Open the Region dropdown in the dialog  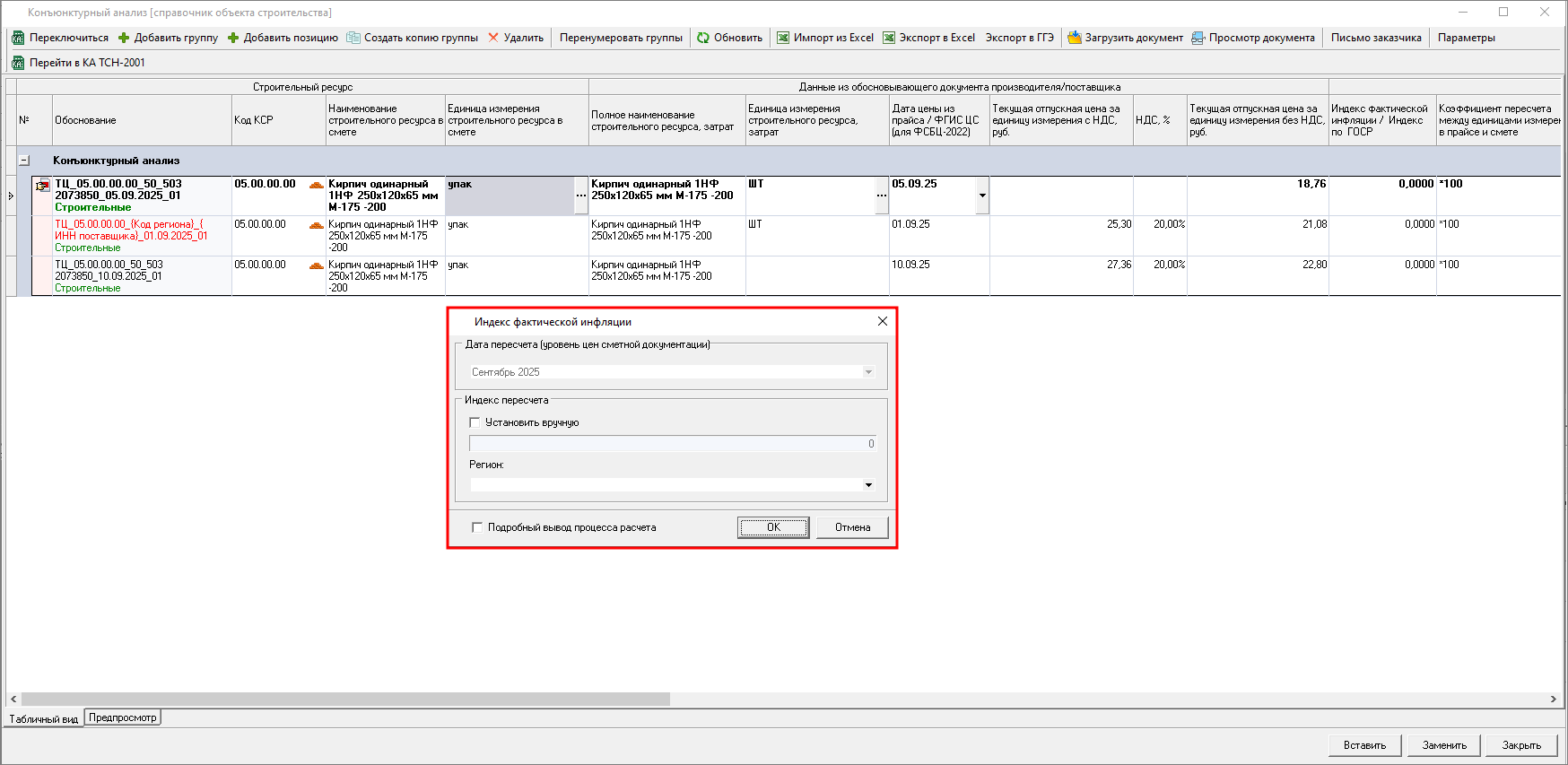[868, 485]
